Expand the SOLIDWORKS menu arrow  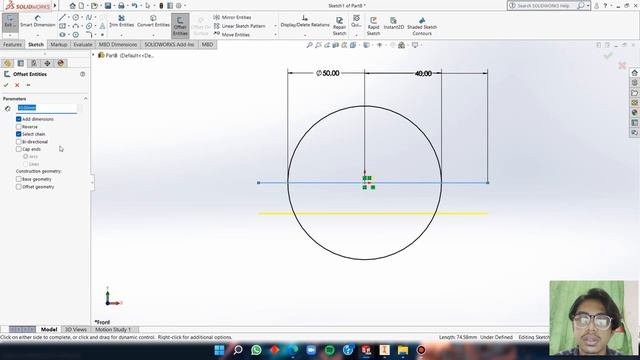coord(55,6)
